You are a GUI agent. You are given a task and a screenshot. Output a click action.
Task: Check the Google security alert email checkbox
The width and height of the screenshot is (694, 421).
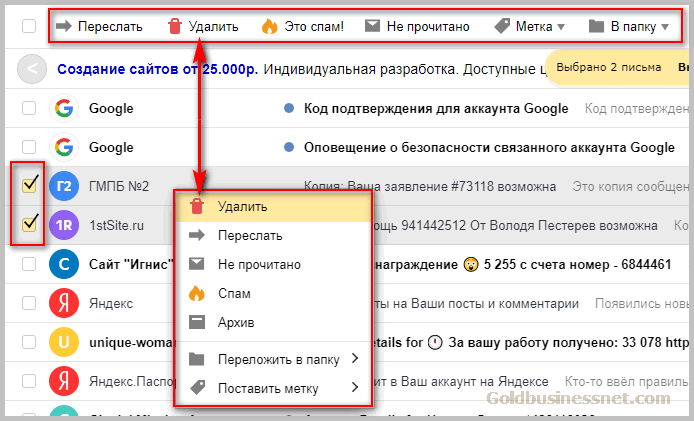pos(29,147)
